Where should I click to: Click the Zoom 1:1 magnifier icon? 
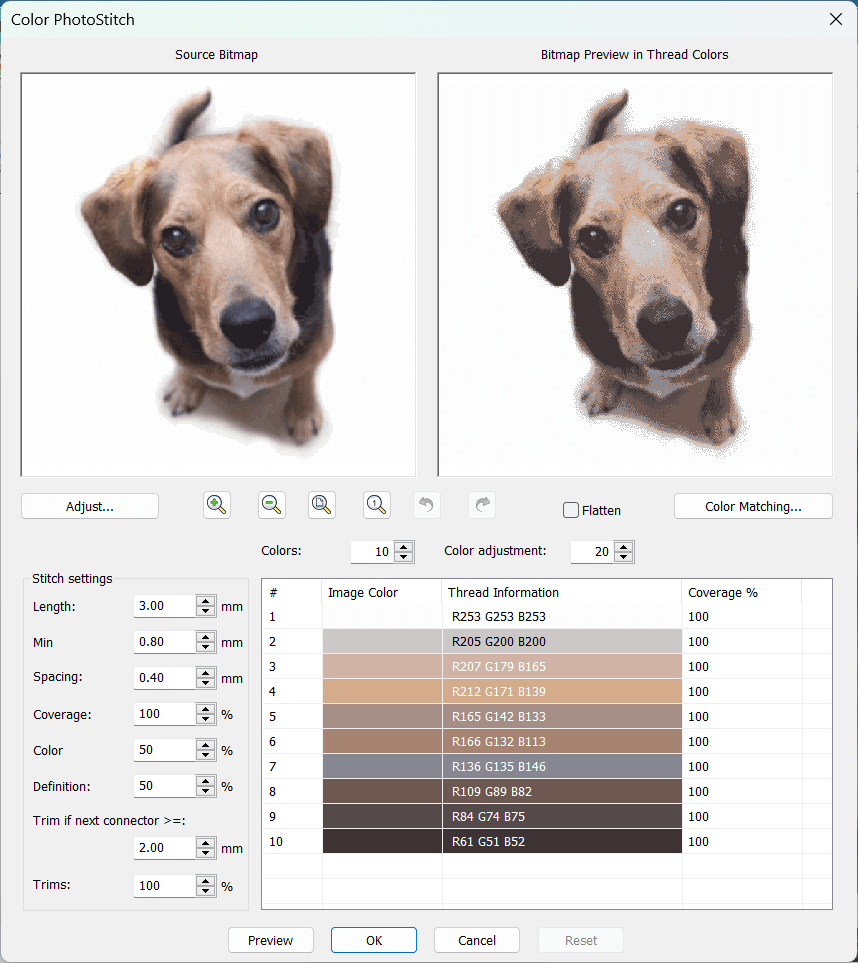376,505
